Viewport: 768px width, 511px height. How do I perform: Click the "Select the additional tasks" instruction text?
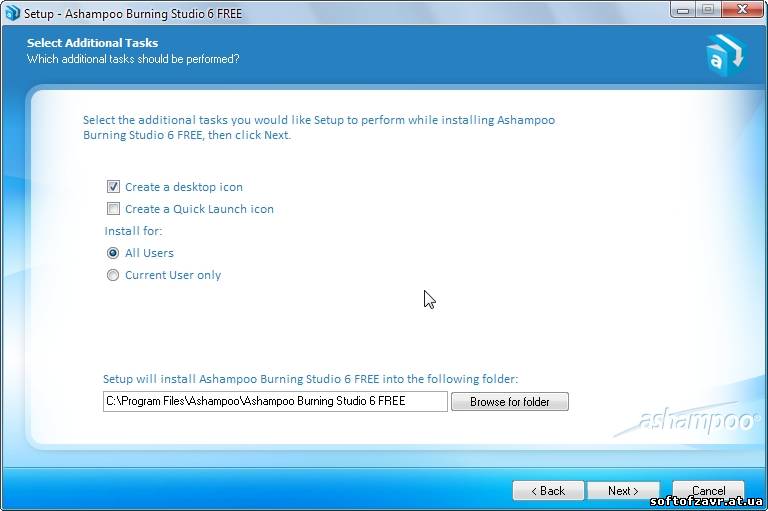pos(319,127)
